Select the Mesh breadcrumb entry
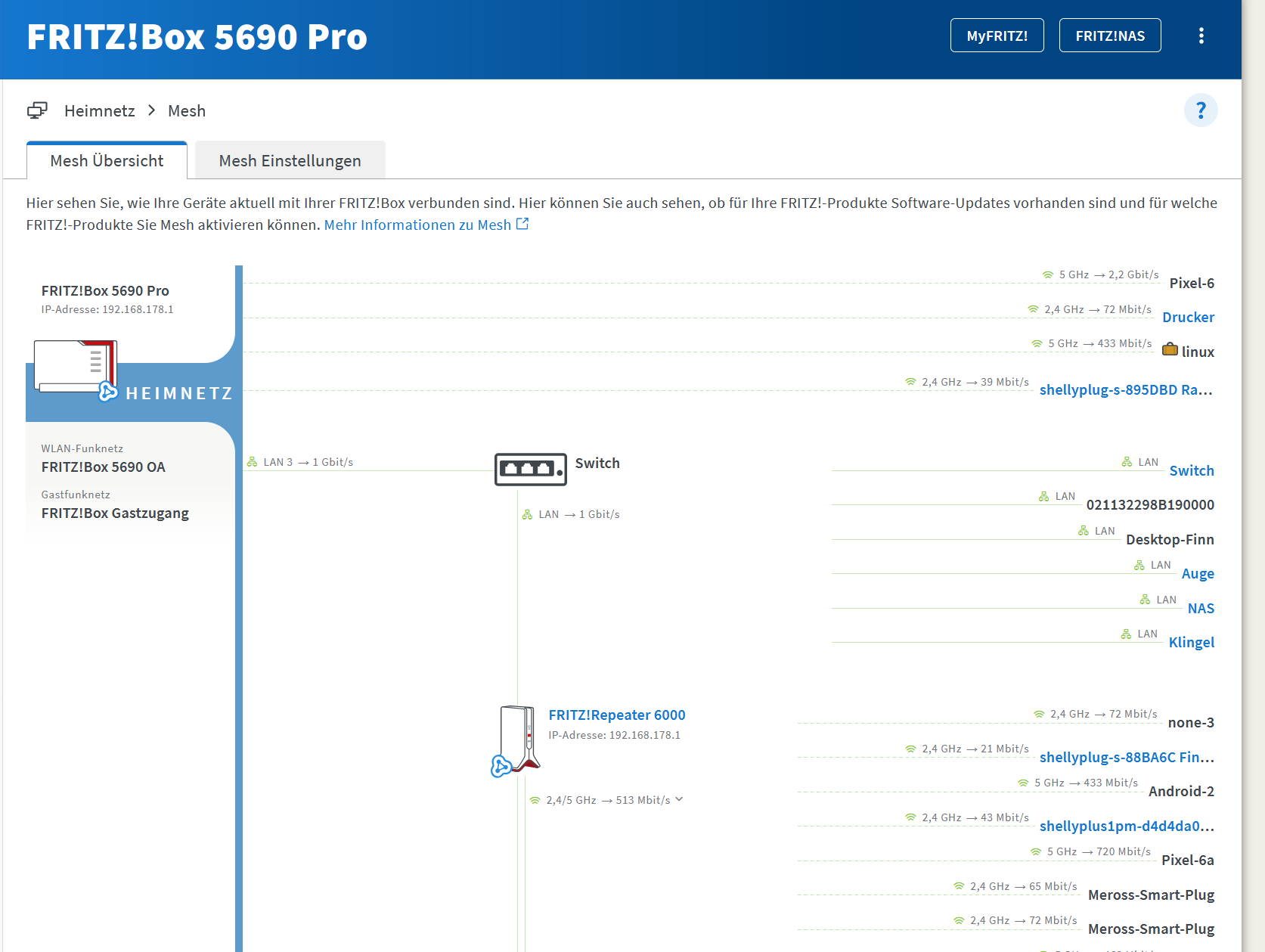The height and width of the screenshot is (952, 1265). pos(187,111)
